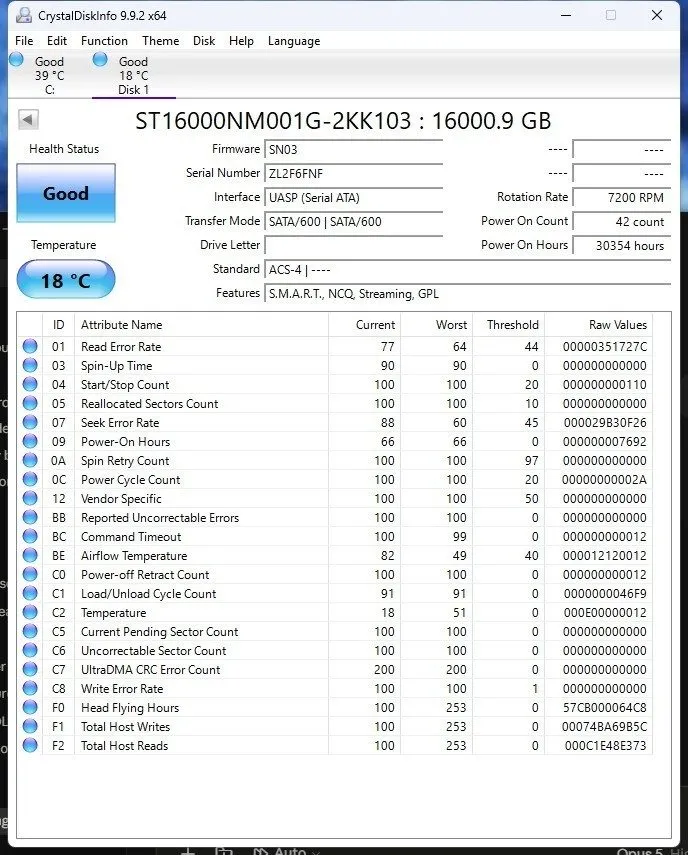Viewport: 688px width, 855px height.
Task: Click the Interface field UASP (Serial ATA)
Action: (x=353, y=197)
